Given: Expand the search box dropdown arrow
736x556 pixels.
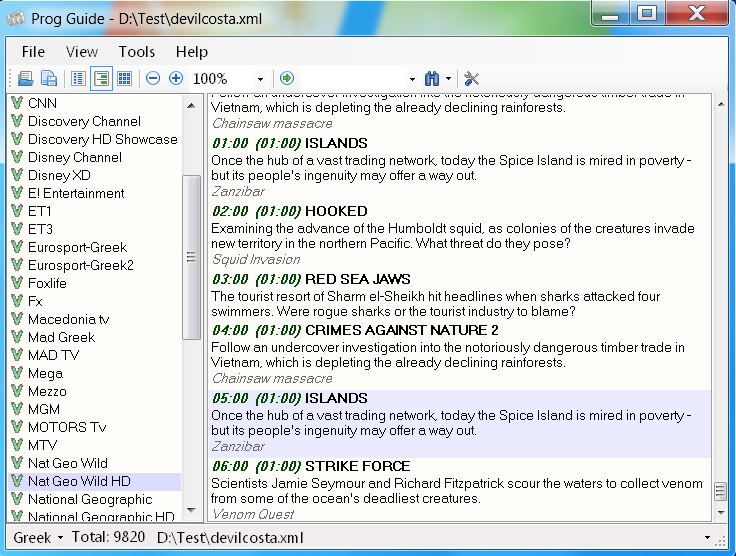Looking at the screenshot, I should tap(412, 79).
